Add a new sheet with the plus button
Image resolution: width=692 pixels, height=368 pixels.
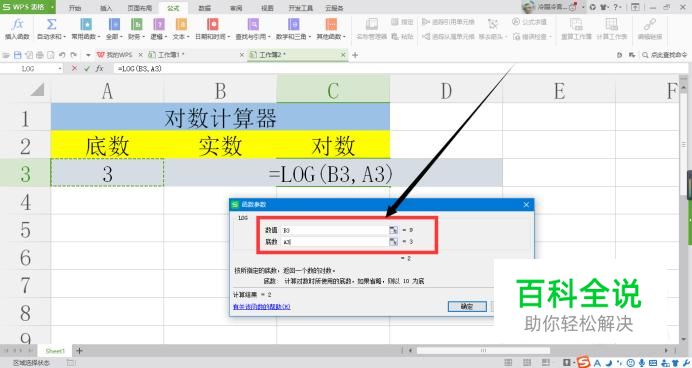click(79, 351)
